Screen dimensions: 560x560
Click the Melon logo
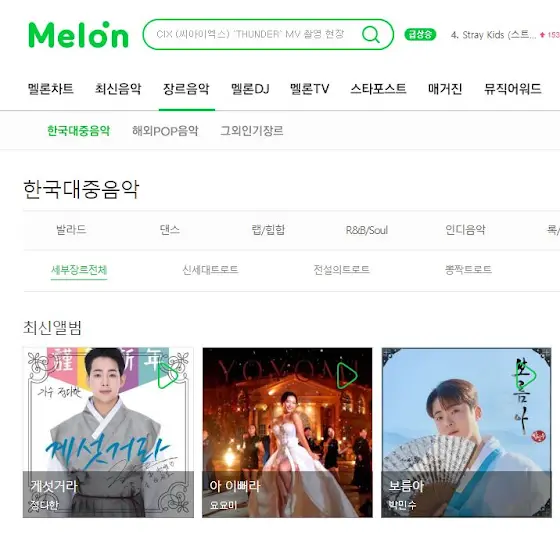pyautogui.click(x=78, y=35)
